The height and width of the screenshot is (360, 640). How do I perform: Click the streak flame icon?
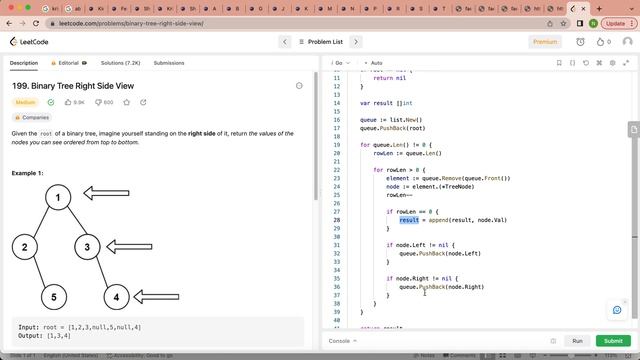click(600, 42)
